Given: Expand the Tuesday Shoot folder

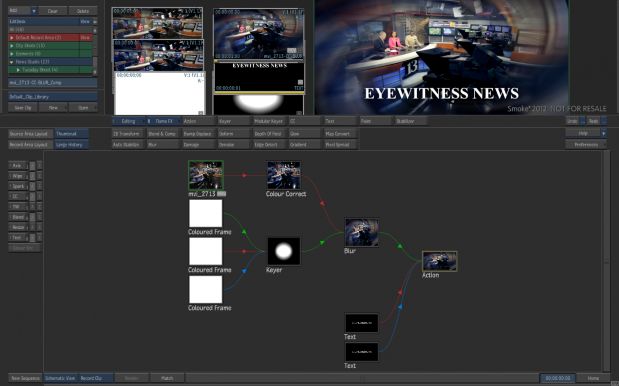Looking at the screenshot, I should coord(18,70).
